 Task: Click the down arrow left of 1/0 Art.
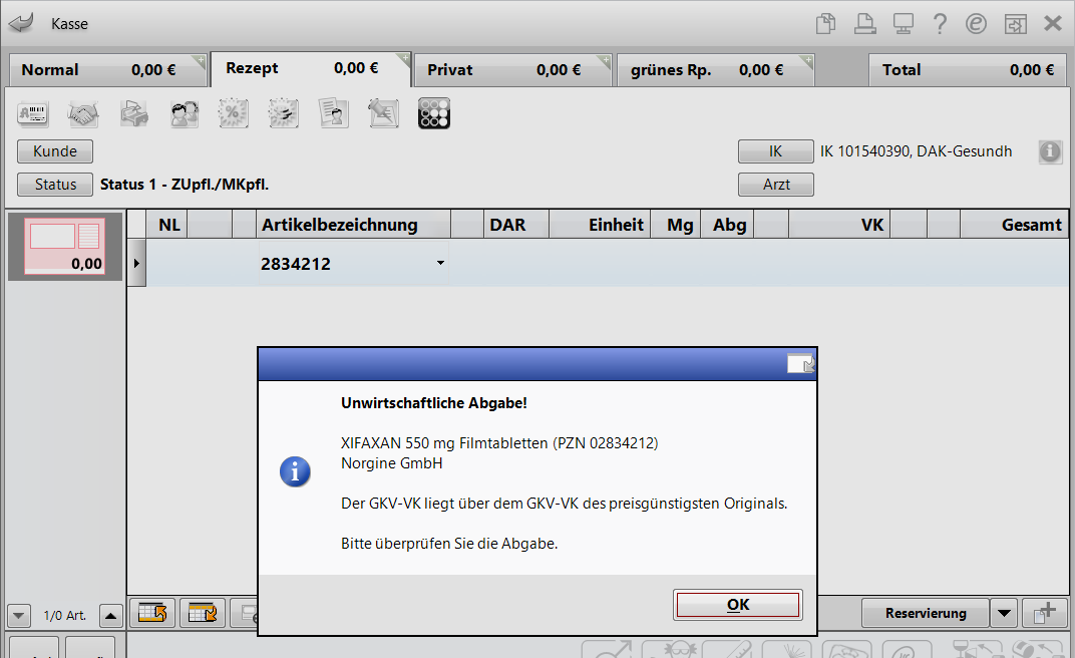(19, 616)
